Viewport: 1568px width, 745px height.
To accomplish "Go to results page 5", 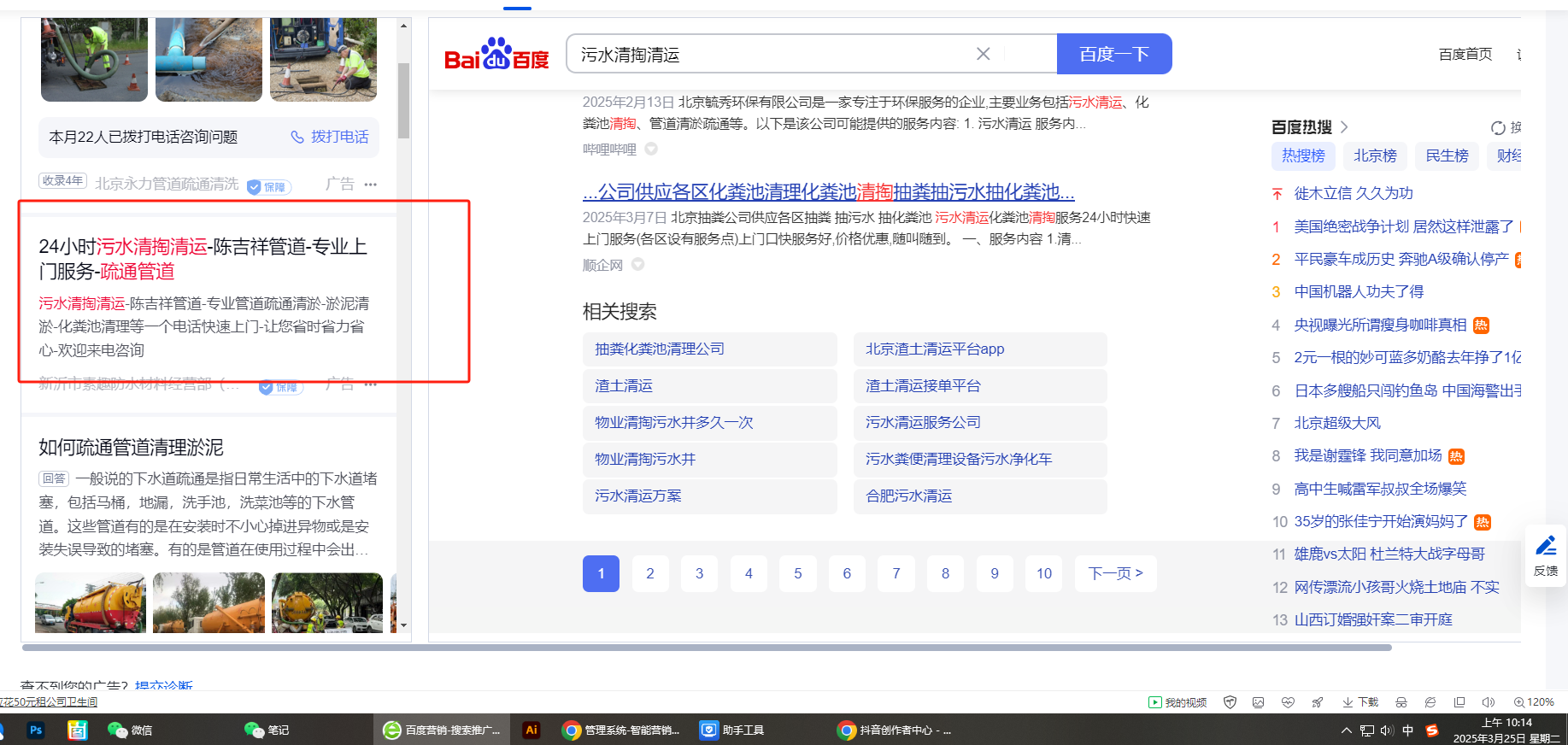I will point(797,573).
